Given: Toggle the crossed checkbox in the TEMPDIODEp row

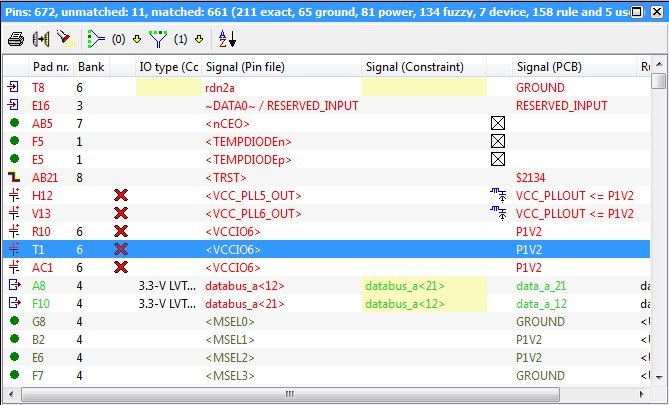Looking at the screenshot, I should click(498, 159).
